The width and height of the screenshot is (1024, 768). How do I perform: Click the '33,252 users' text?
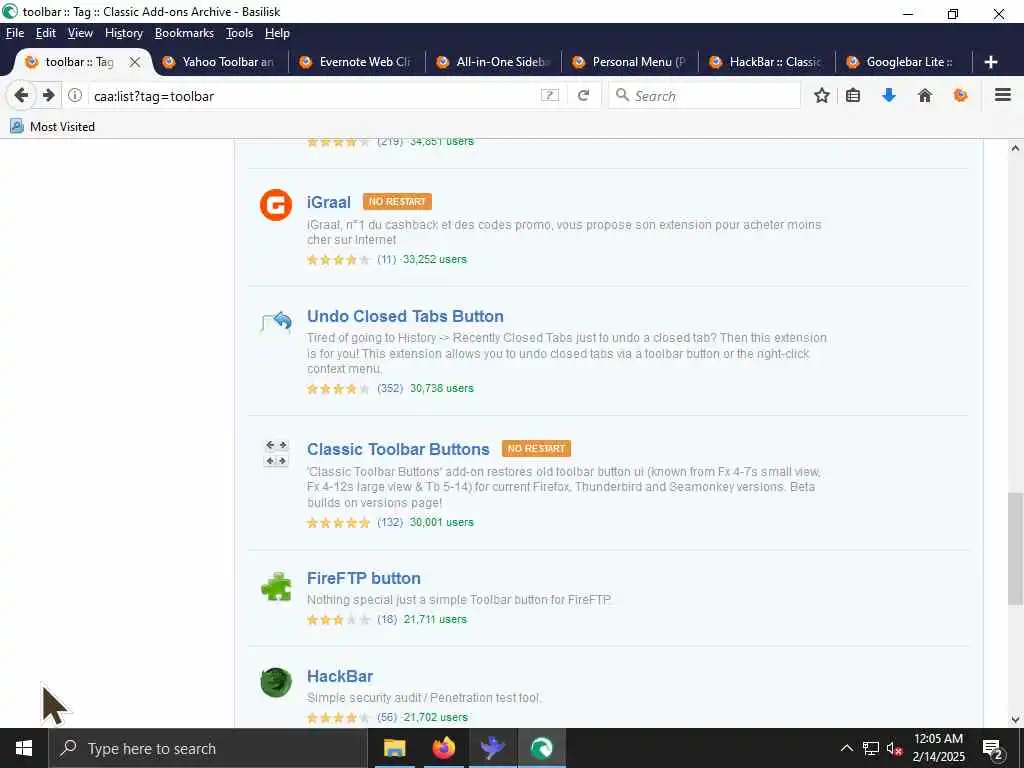(435, 259)
